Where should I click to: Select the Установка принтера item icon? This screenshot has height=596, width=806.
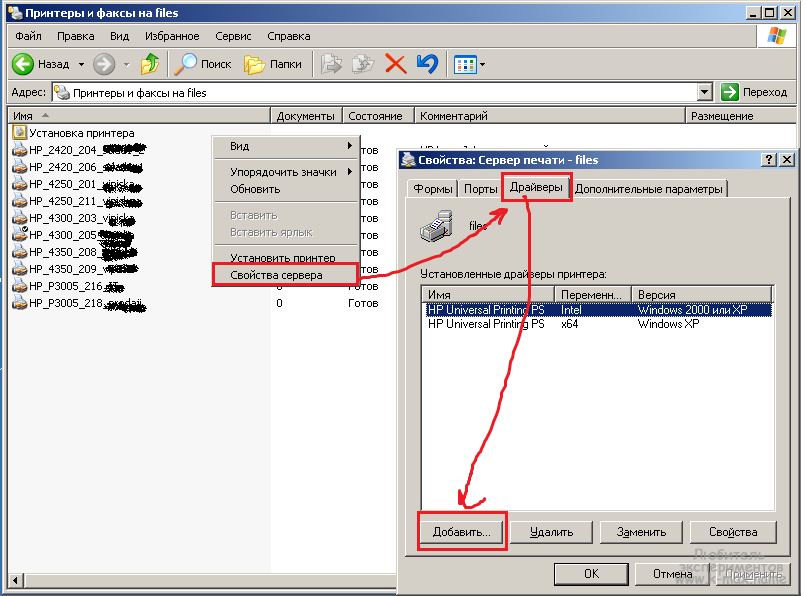[x=20, y=133]
